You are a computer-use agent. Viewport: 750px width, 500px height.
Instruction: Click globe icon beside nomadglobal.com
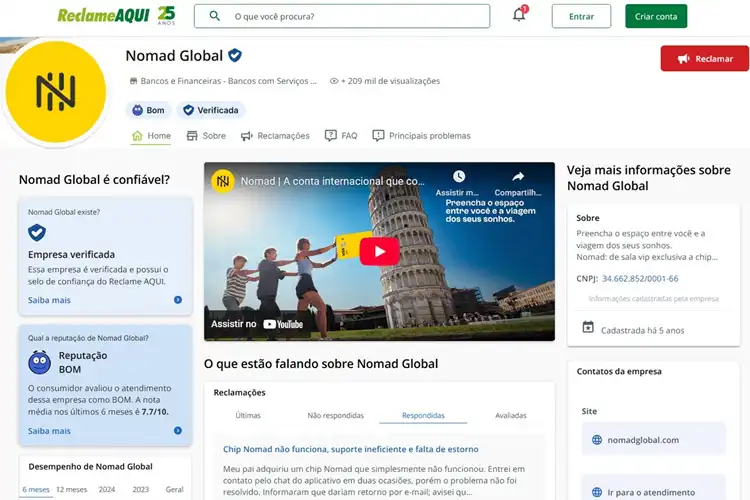click(597, 440)
